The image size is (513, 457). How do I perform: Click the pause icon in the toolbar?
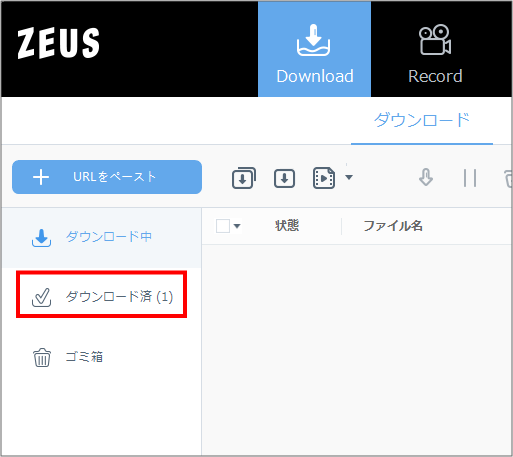pyautogui.click(x=470, y=178)
